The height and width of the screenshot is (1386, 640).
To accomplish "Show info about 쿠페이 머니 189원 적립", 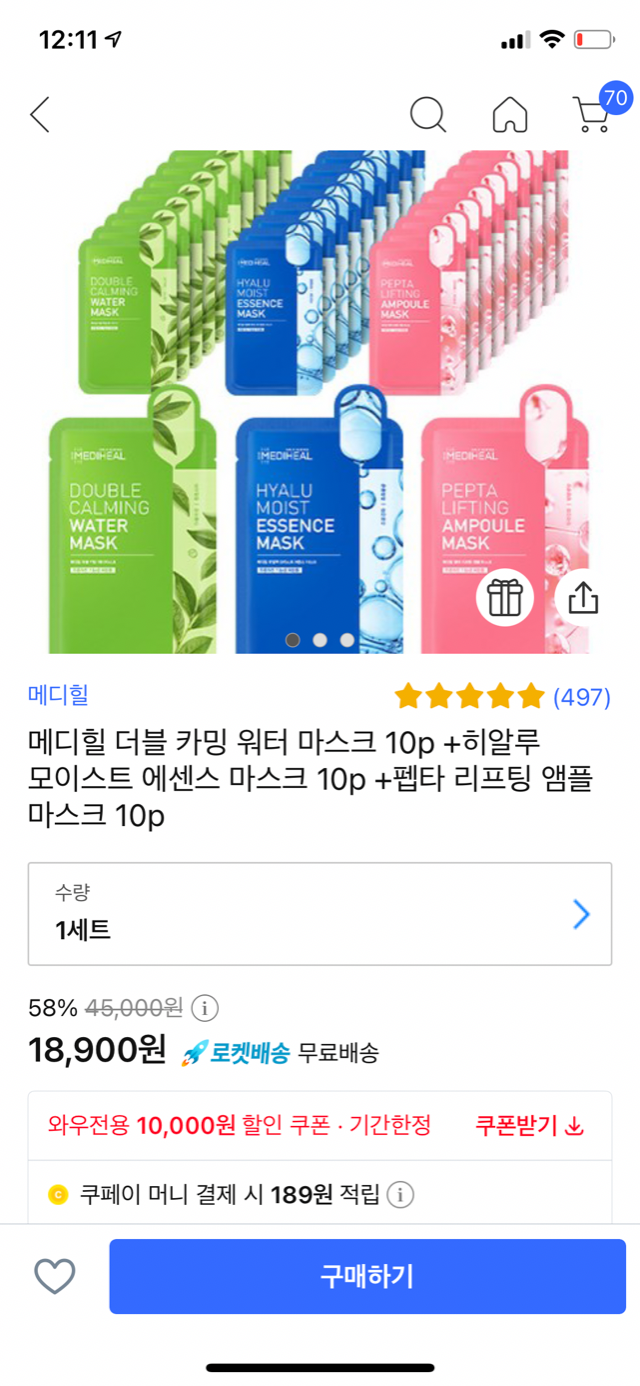I will coord(400,1194).
